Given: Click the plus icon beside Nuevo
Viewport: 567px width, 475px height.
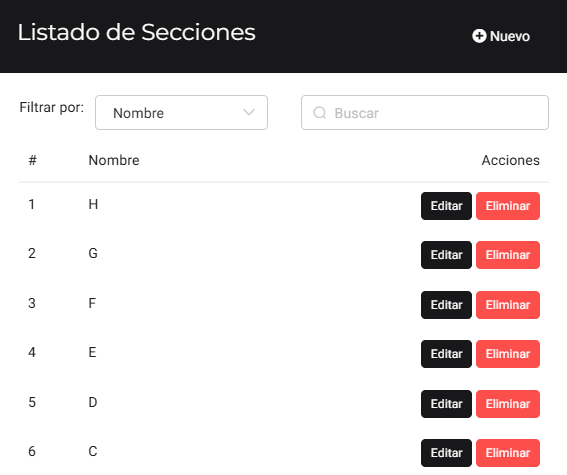Looking at the screenshot, I should pyautogui.click(x=479, y=36).
